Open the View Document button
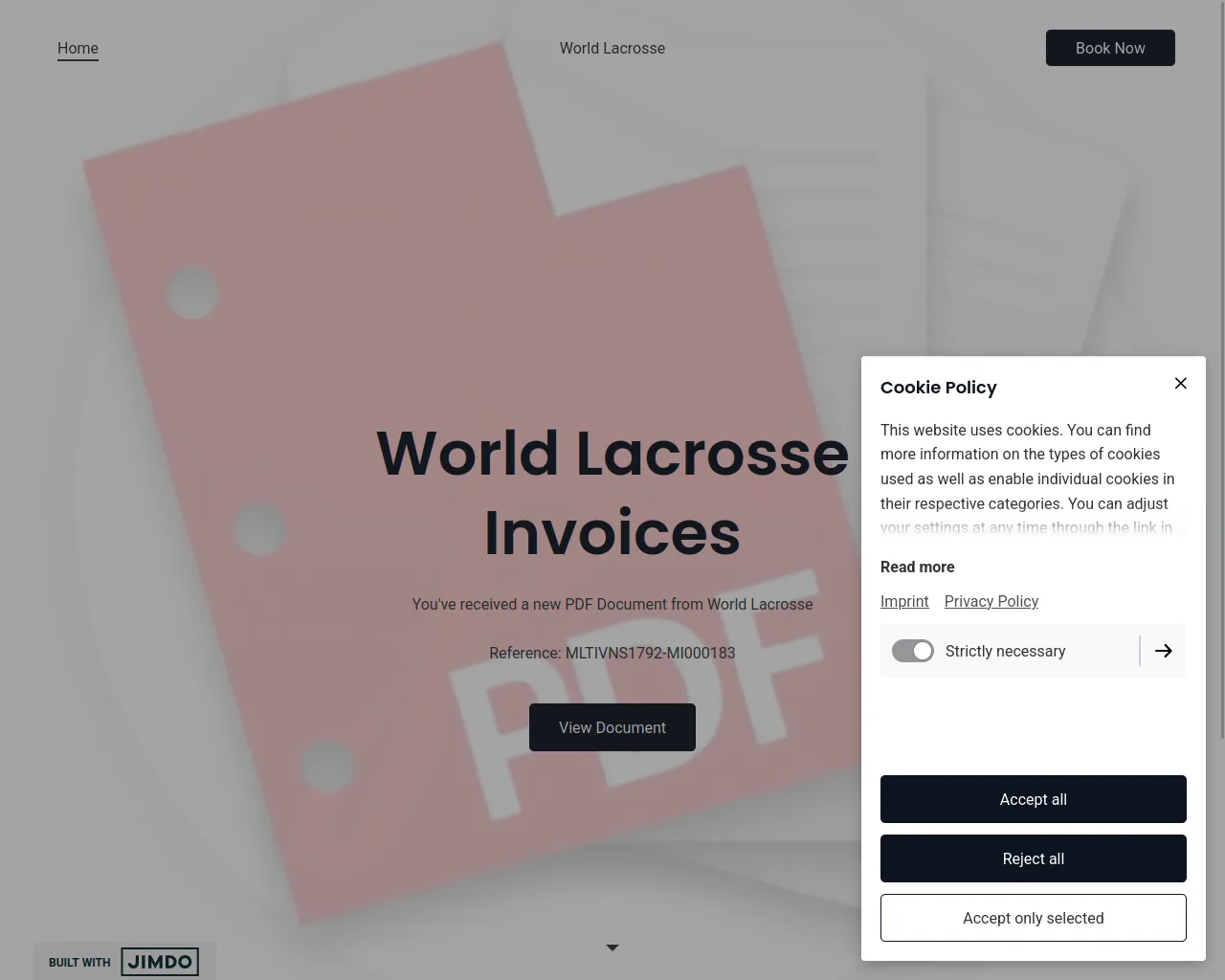The height and width of the screenshot is (980, 1225). (612, 727)
